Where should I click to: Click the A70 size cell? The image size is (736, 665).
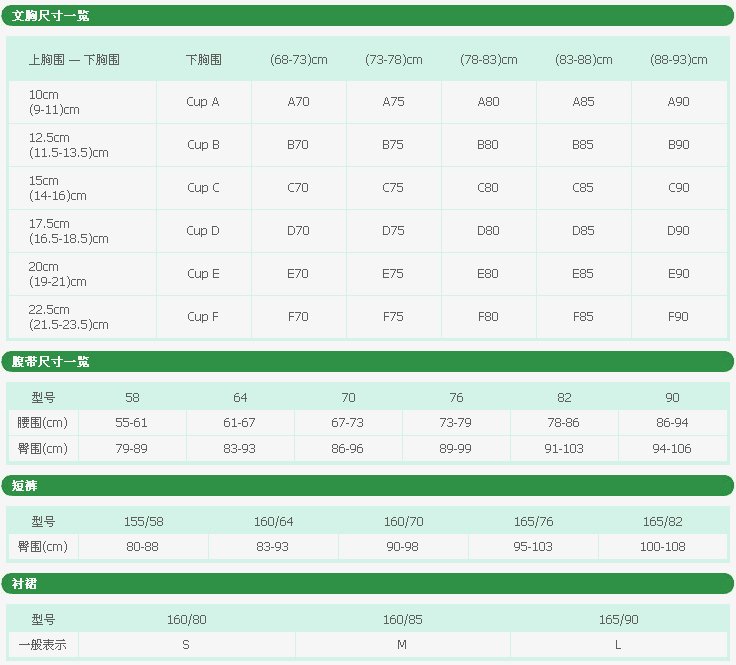click(x=298, y=102)
